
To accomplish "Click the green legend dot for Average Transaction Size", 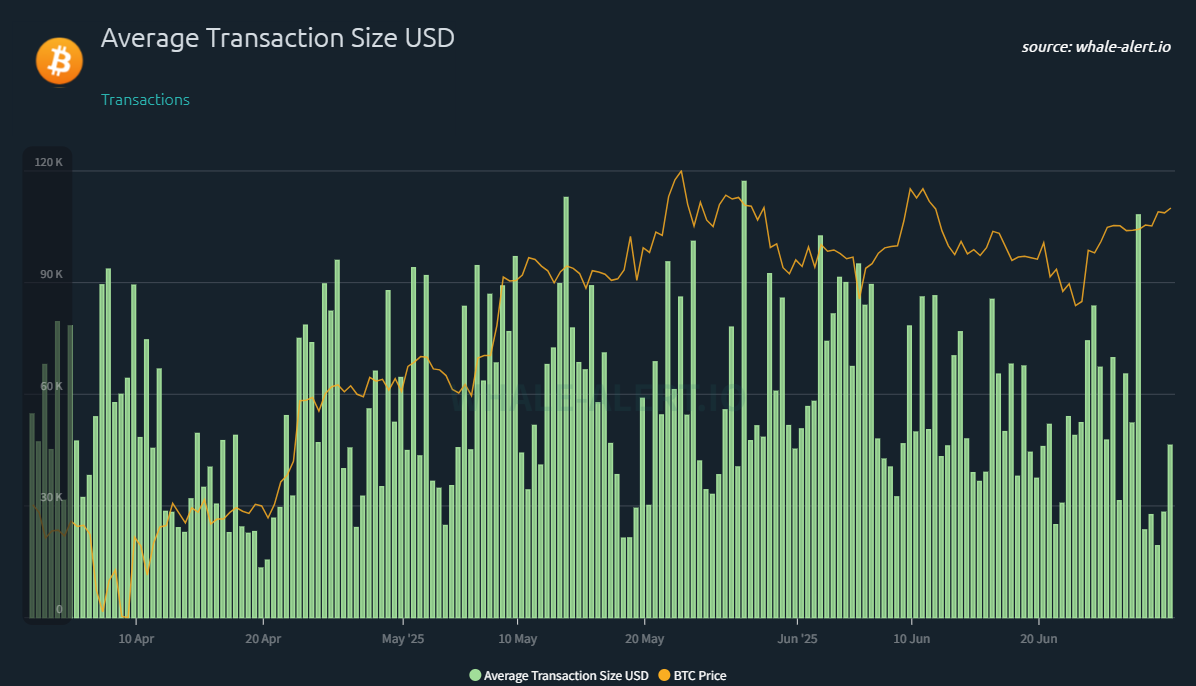I will tap(475, 676).
